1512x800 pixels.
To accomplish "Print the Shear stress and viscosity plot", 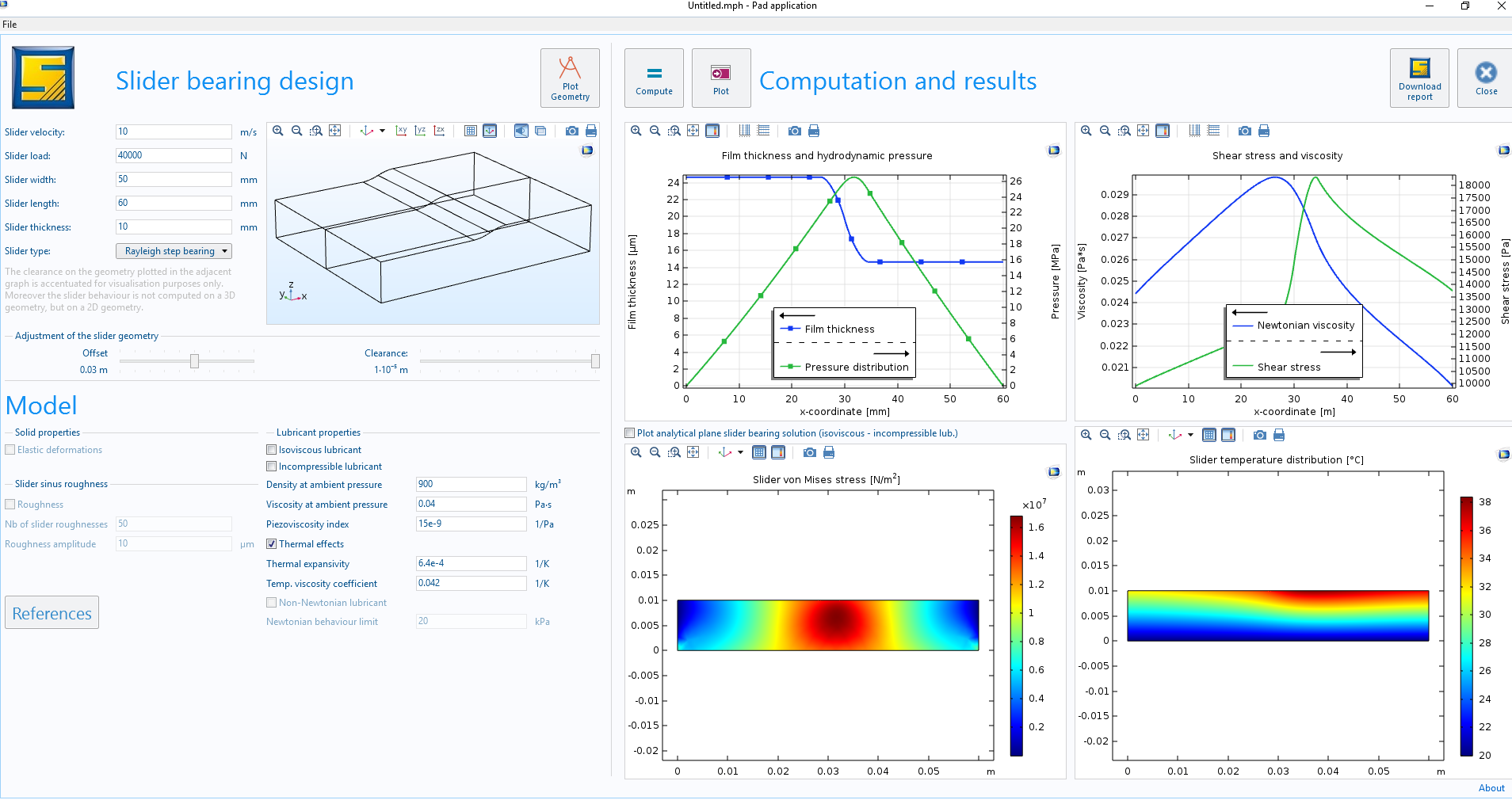I will point(1264,131).
